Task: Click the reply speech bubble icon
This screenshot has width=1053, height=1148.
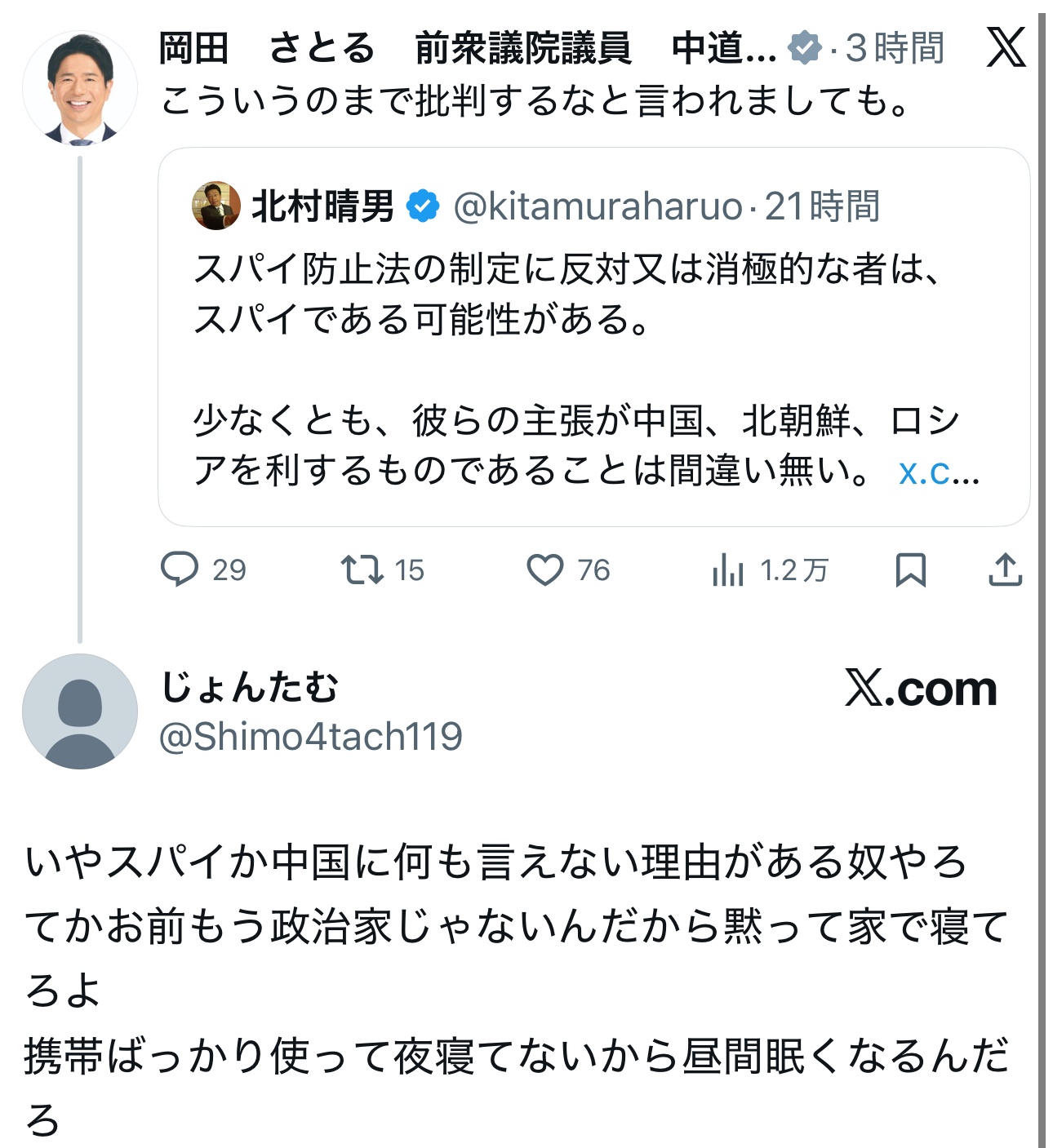Action: coord(180,570)
